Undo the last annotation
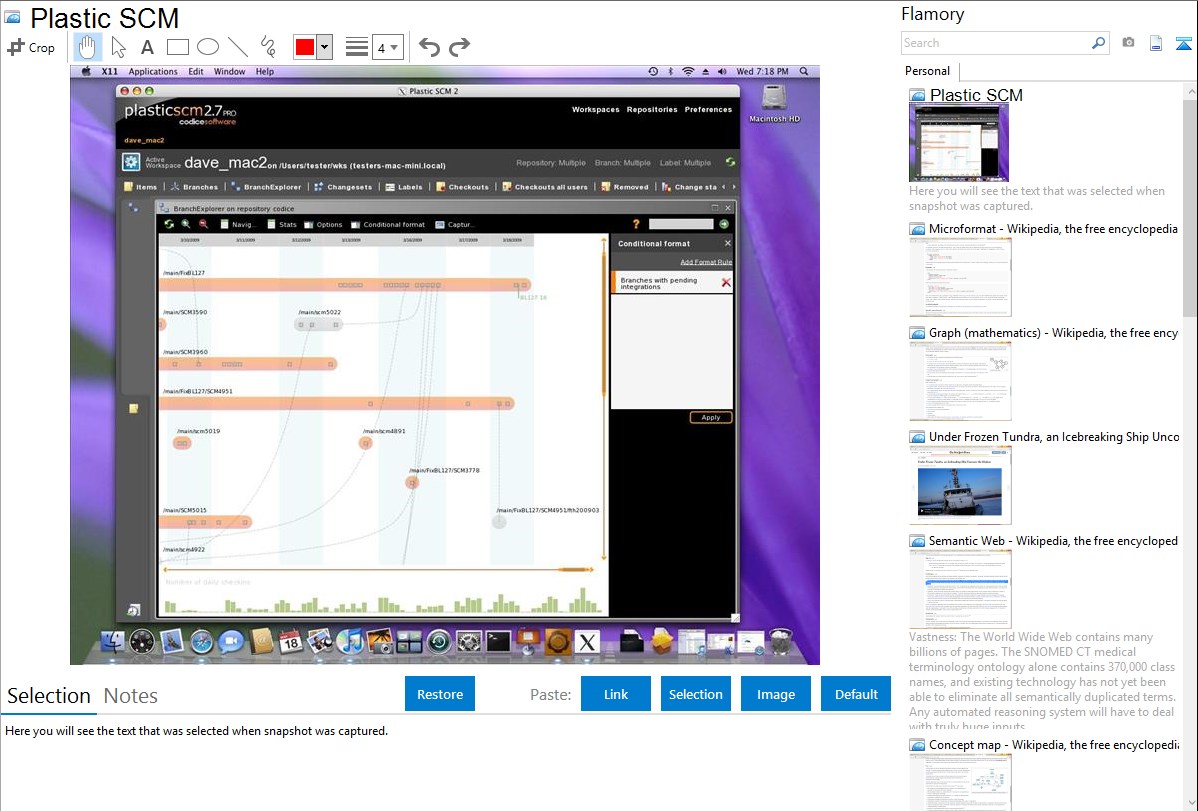Viewport: 1198px width, 811px height. [x=429, y=47]
